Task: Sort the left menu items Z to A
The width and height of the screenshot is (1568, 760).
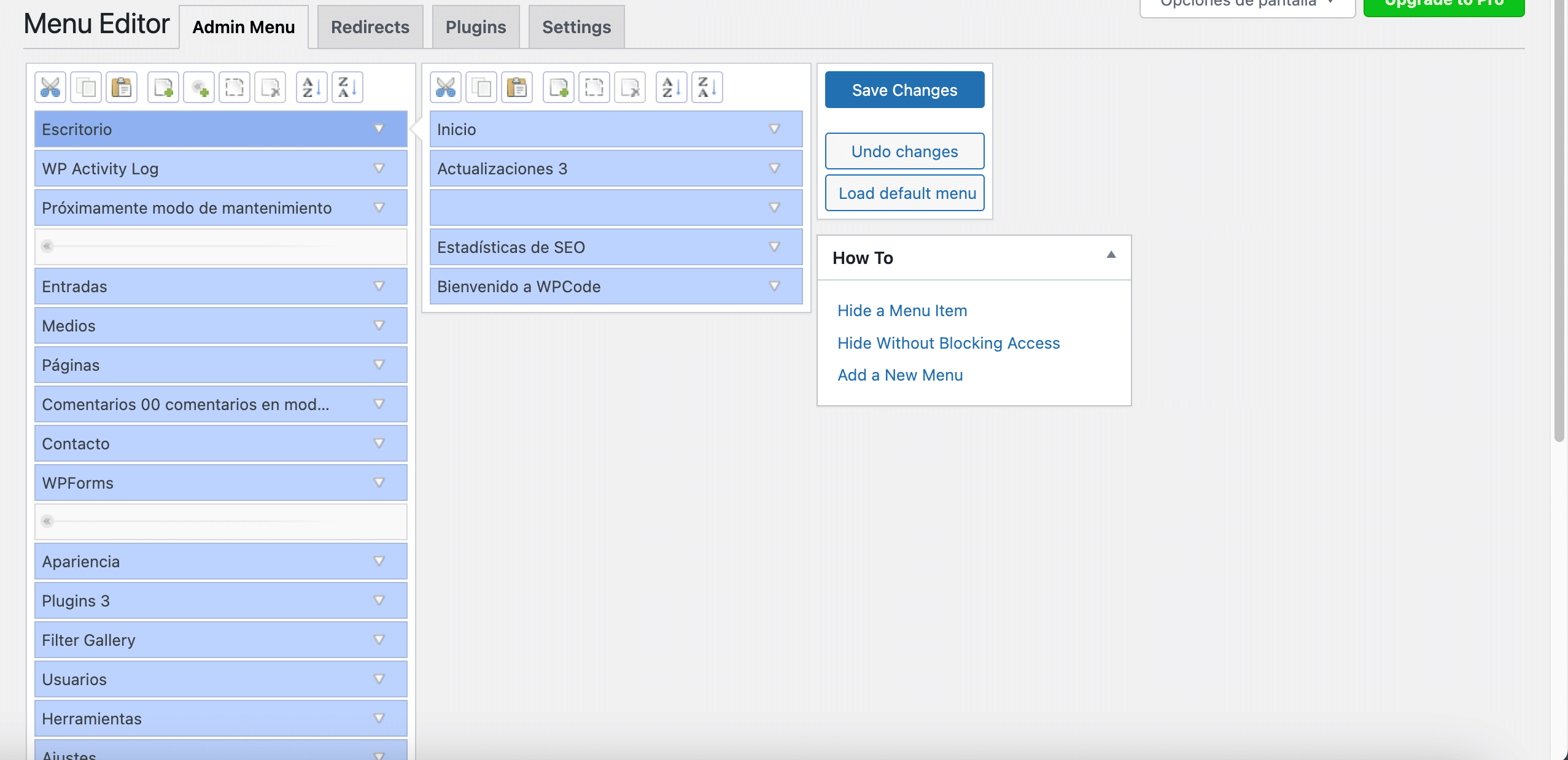Action: pyautogui.click(x=347, y=88)
